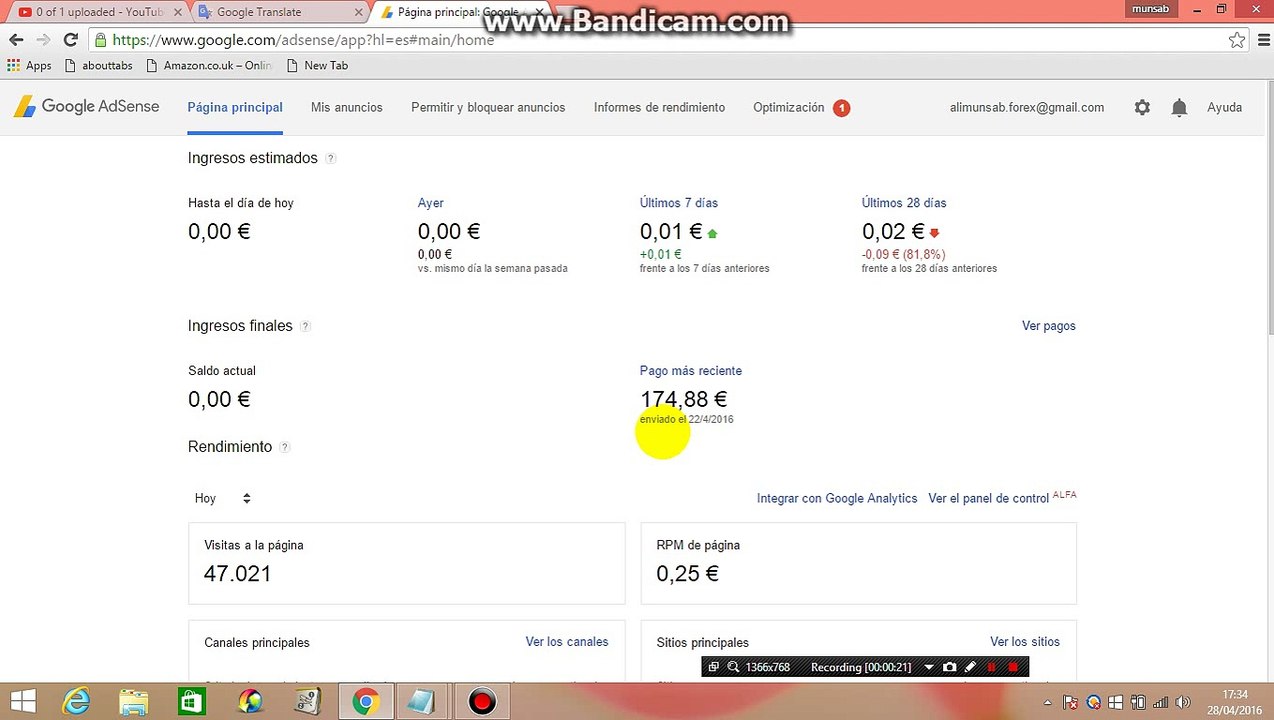Open Permitir y bloquear anuncios tab
1274x720 pixels.
[488, 107]
